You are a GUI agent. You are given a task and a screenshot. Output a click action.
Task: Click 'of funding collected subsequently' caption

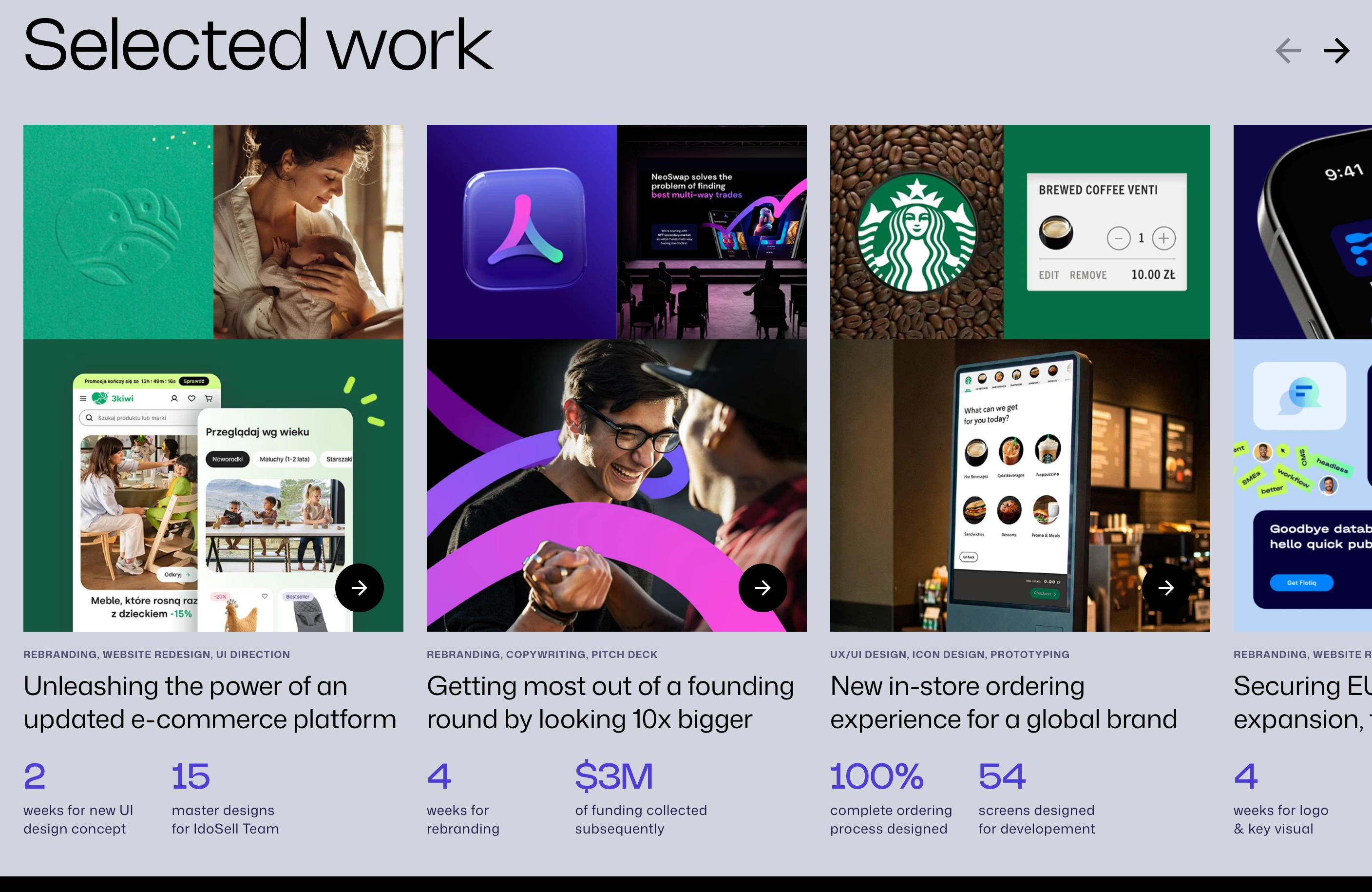pos(641,819)
